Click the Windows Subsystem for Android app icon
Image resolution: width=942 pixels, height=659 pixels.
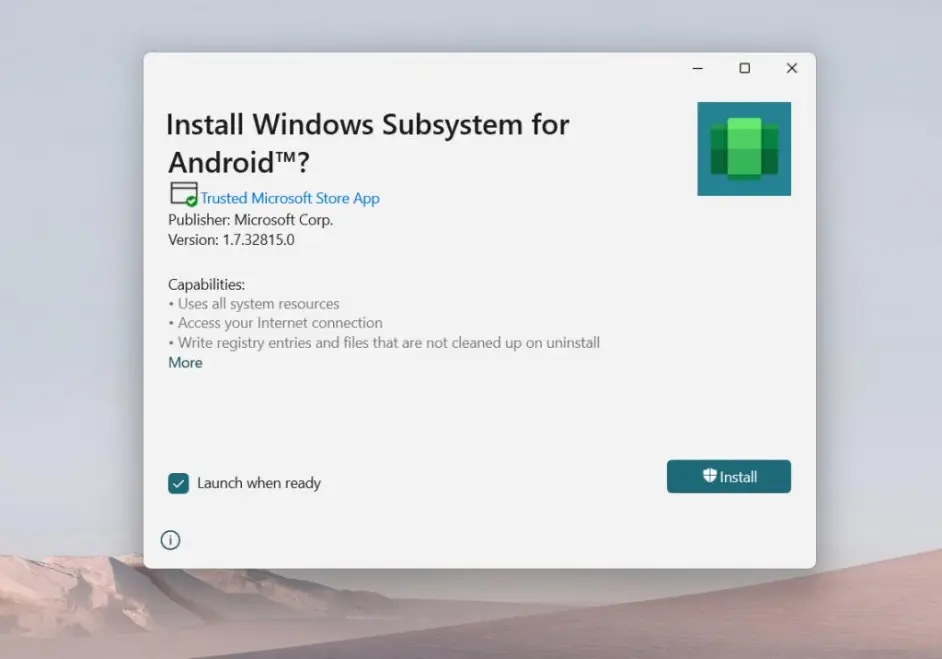point(744,148)
